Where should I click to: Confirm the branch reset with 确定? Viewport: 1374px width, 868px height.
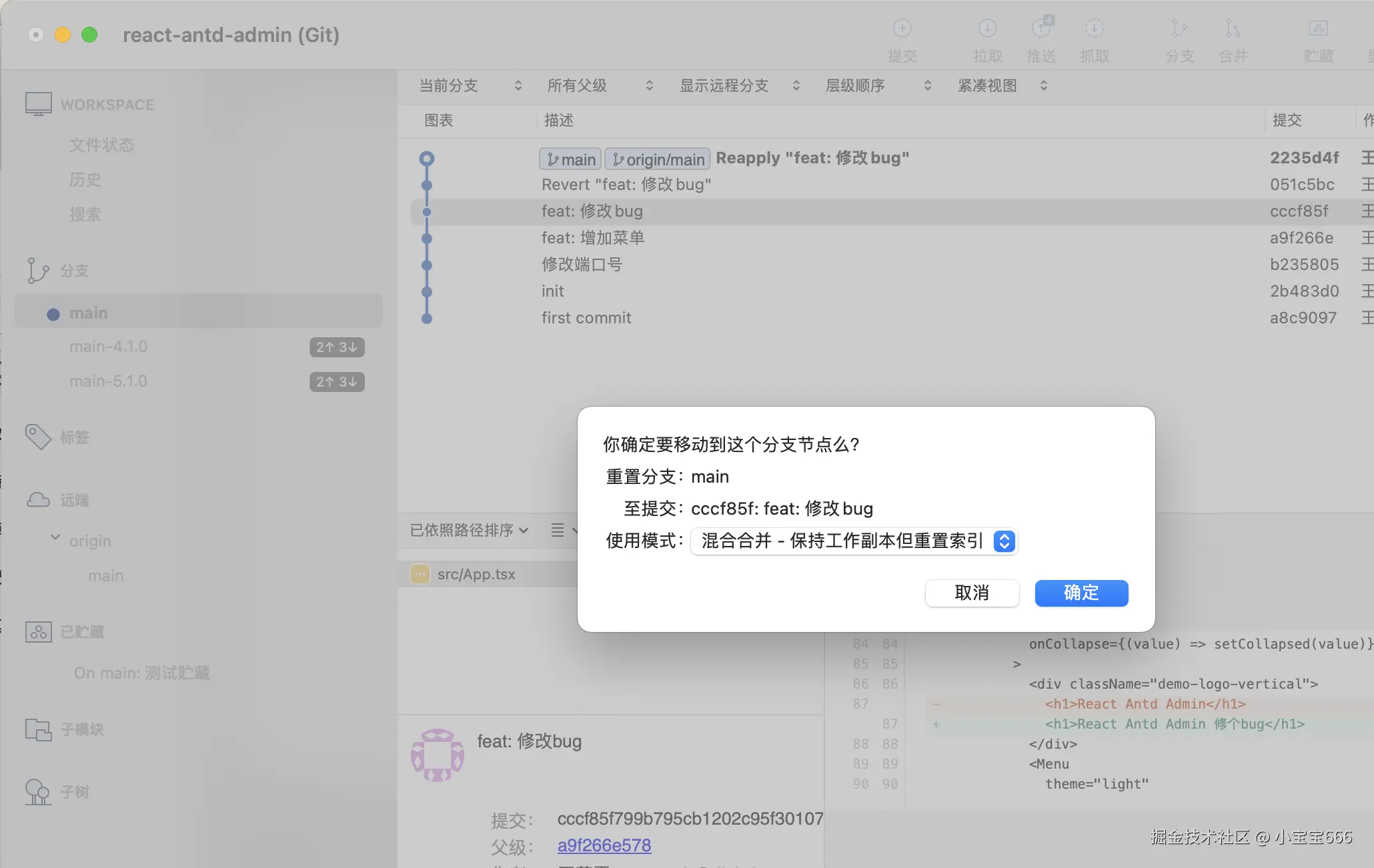tap(1081, 593)
